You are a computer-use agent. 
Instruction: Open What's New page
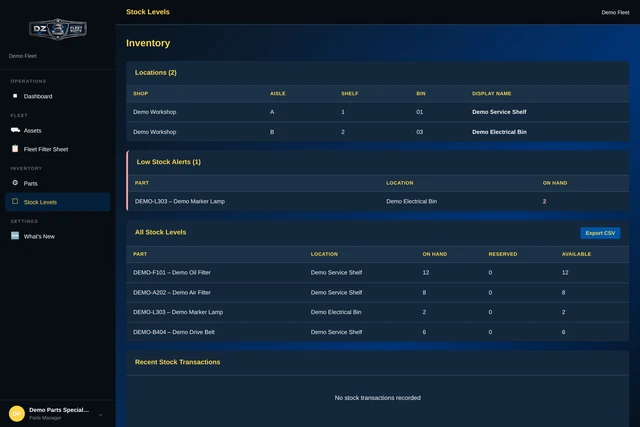coord(58,236)
